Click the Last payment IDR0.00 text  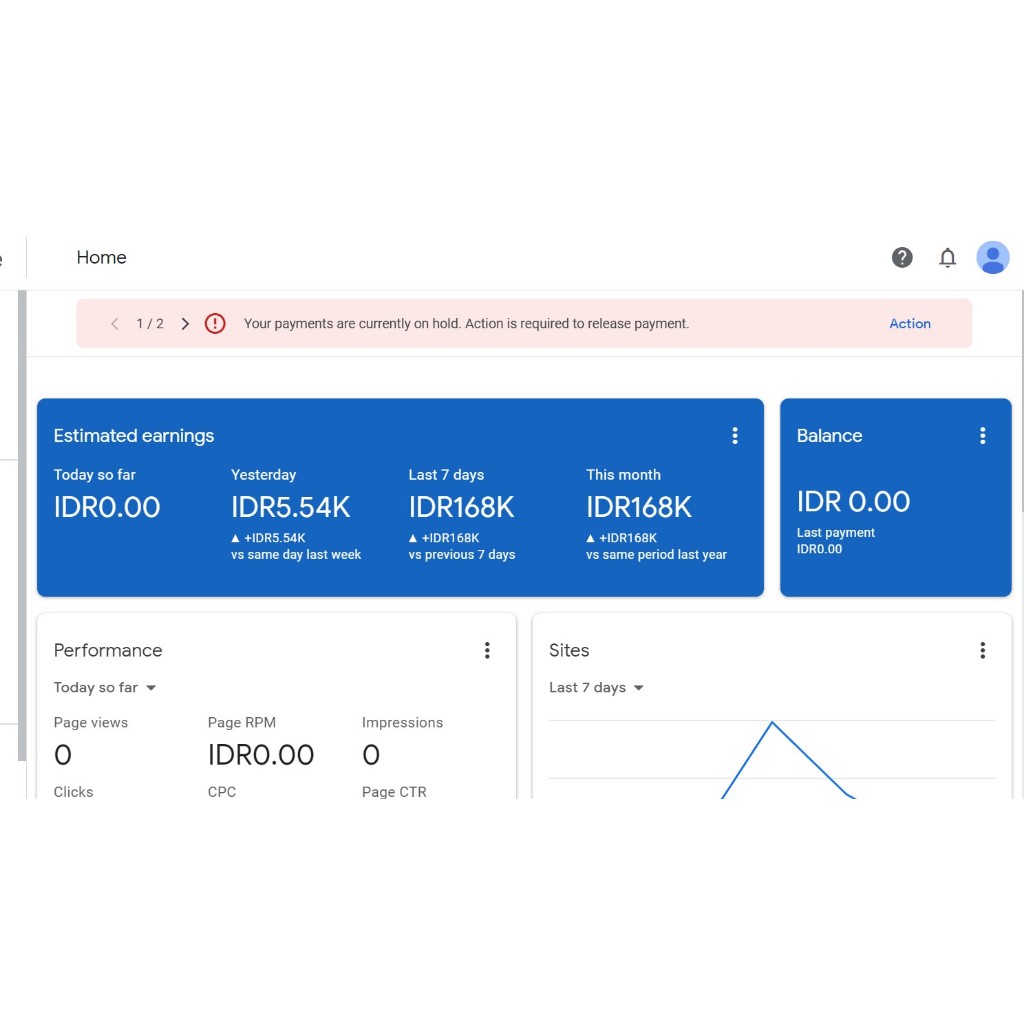tap(819, 549)
